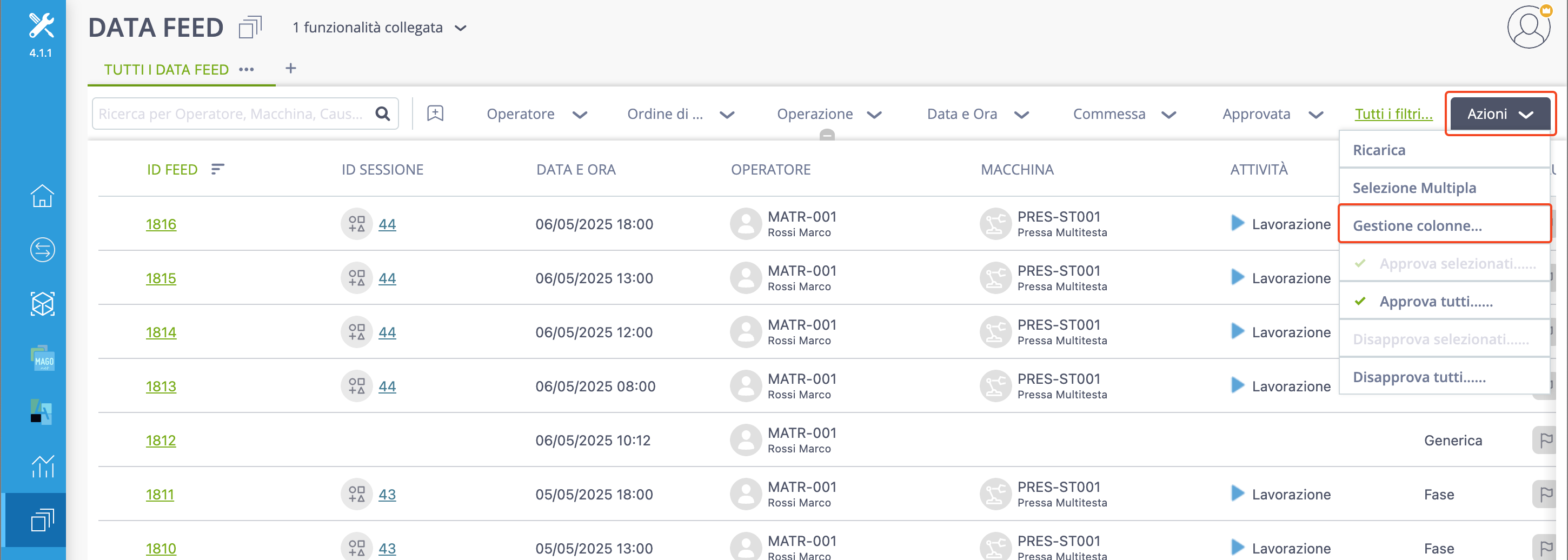
Task: Open the circular swap arrows sidebar icon
Action: click(x=42, y=250)
